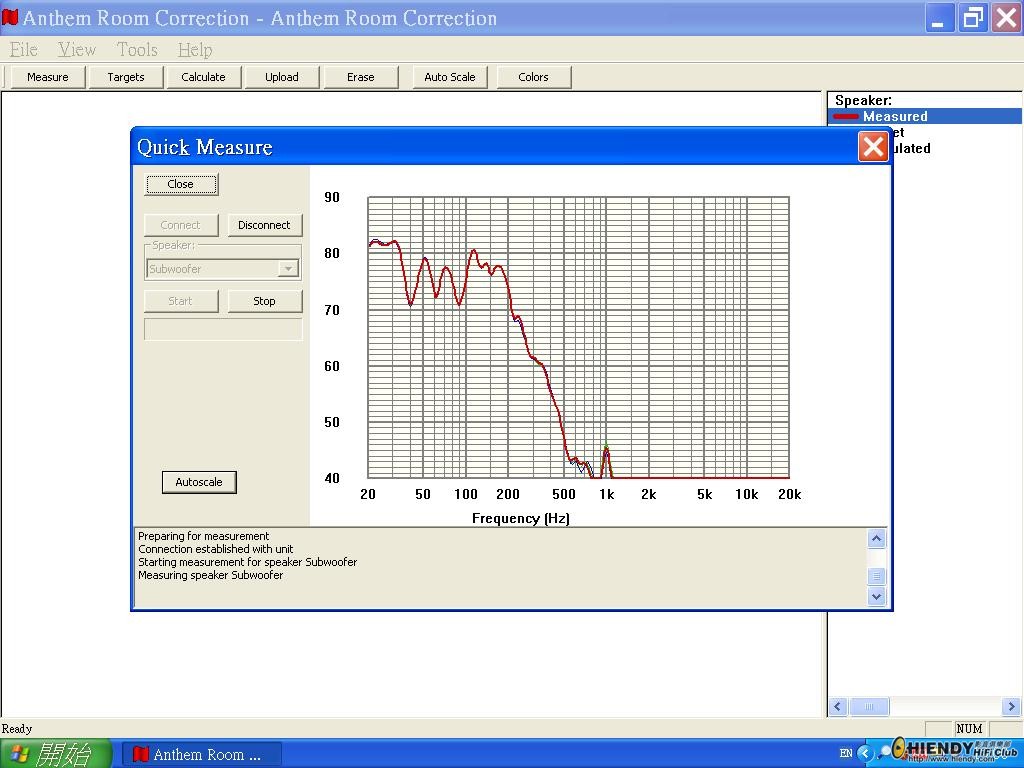The width and height of the screenshot is (1024, 768).
Task: Click 'Connection established with unit' log line
Action: point(216,549)
